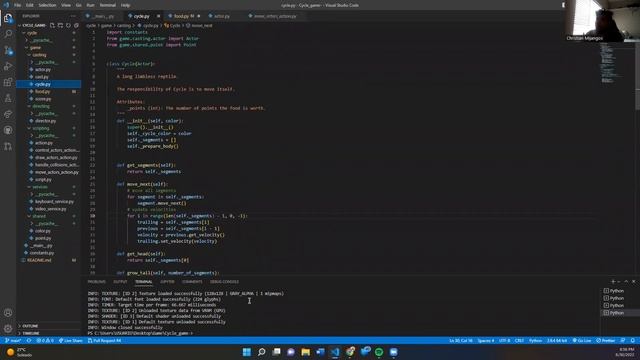Open the Run and Debug view
Viewport: 640px width, 360px height.
(8, 66)
